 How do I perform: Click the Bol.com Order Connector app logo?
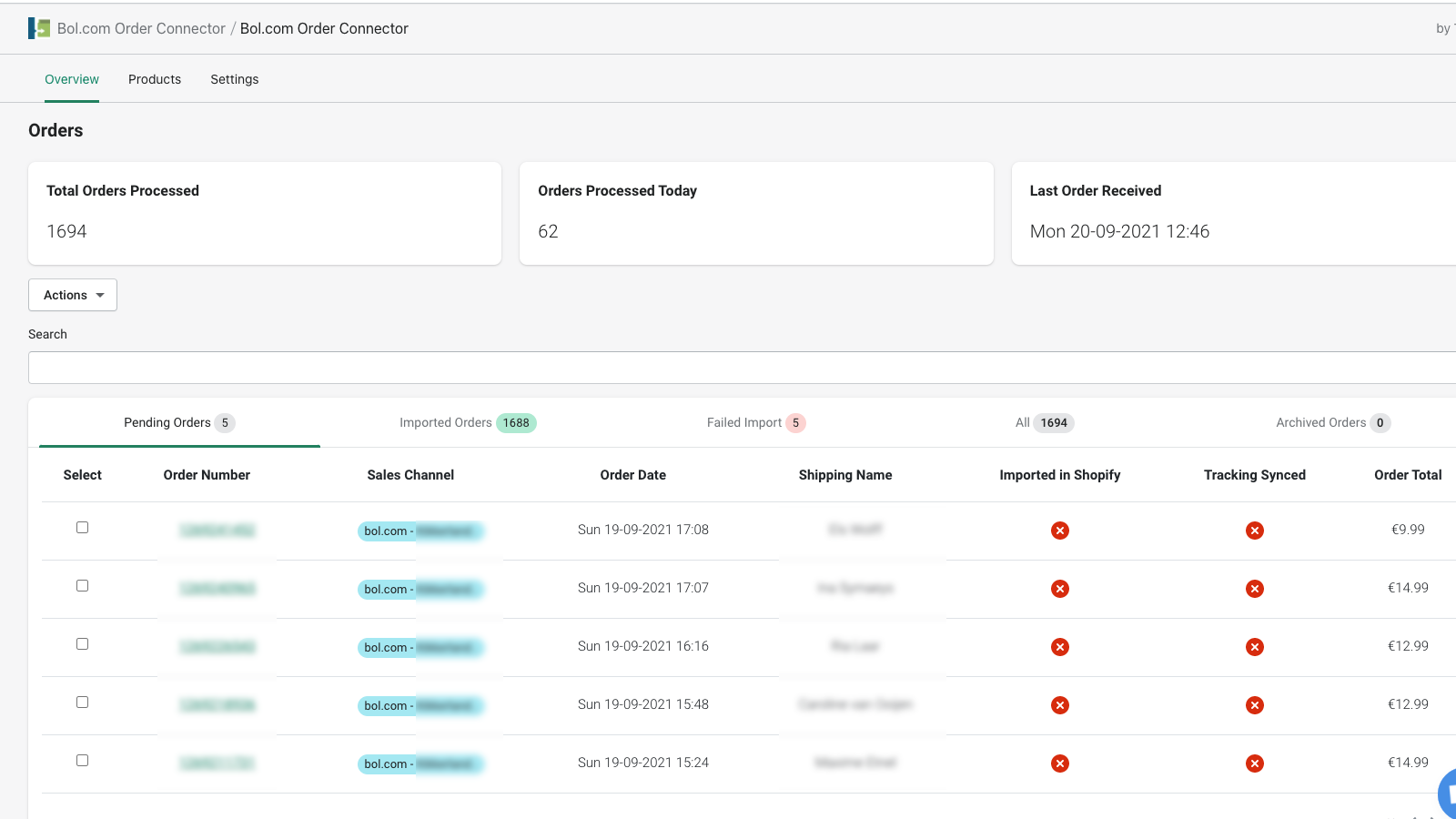pyautogui.click(x=39, y=28)
